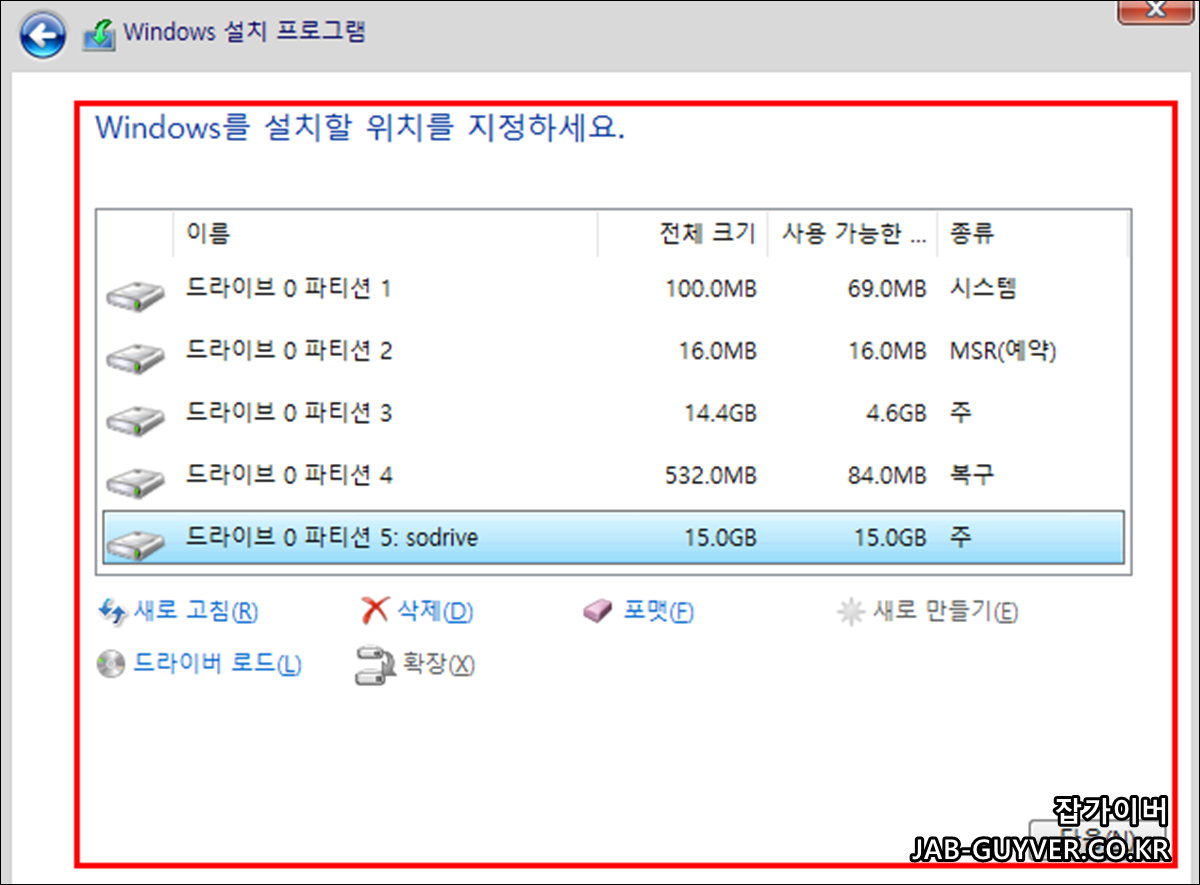Click the Windows Setup program icon in the title bar
The width and height of the screenshot is (1200, 885).
click(100, 34)
